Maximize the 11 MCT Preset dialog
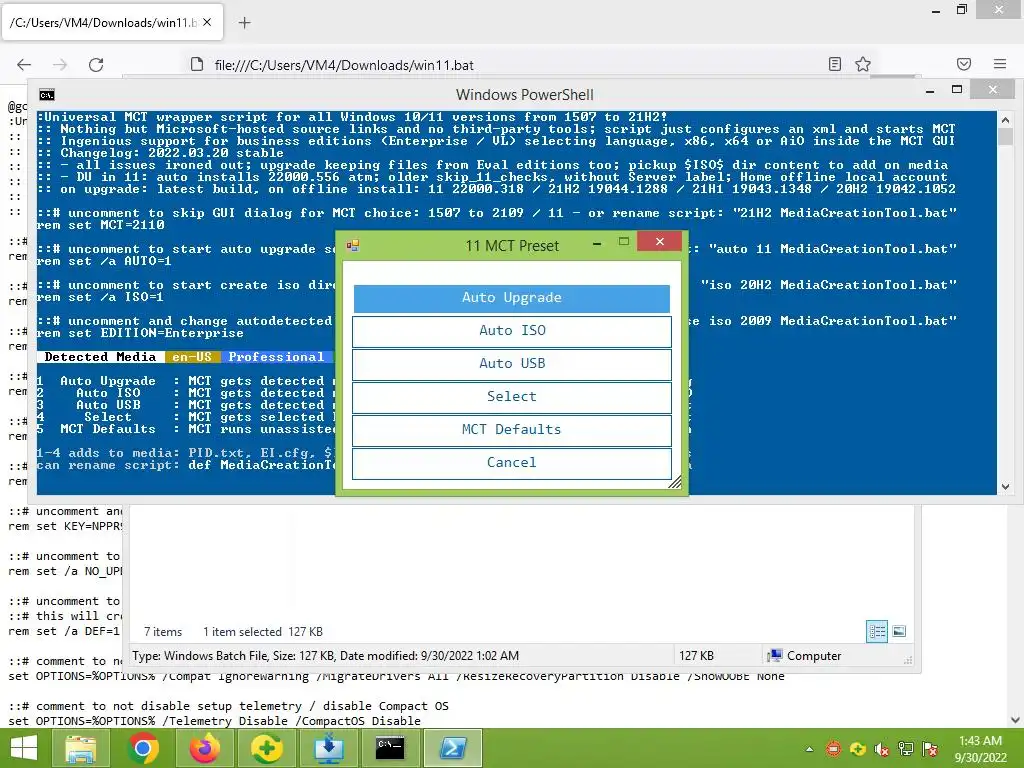This screenshot has width=1024, height=768. coord(624,242)
